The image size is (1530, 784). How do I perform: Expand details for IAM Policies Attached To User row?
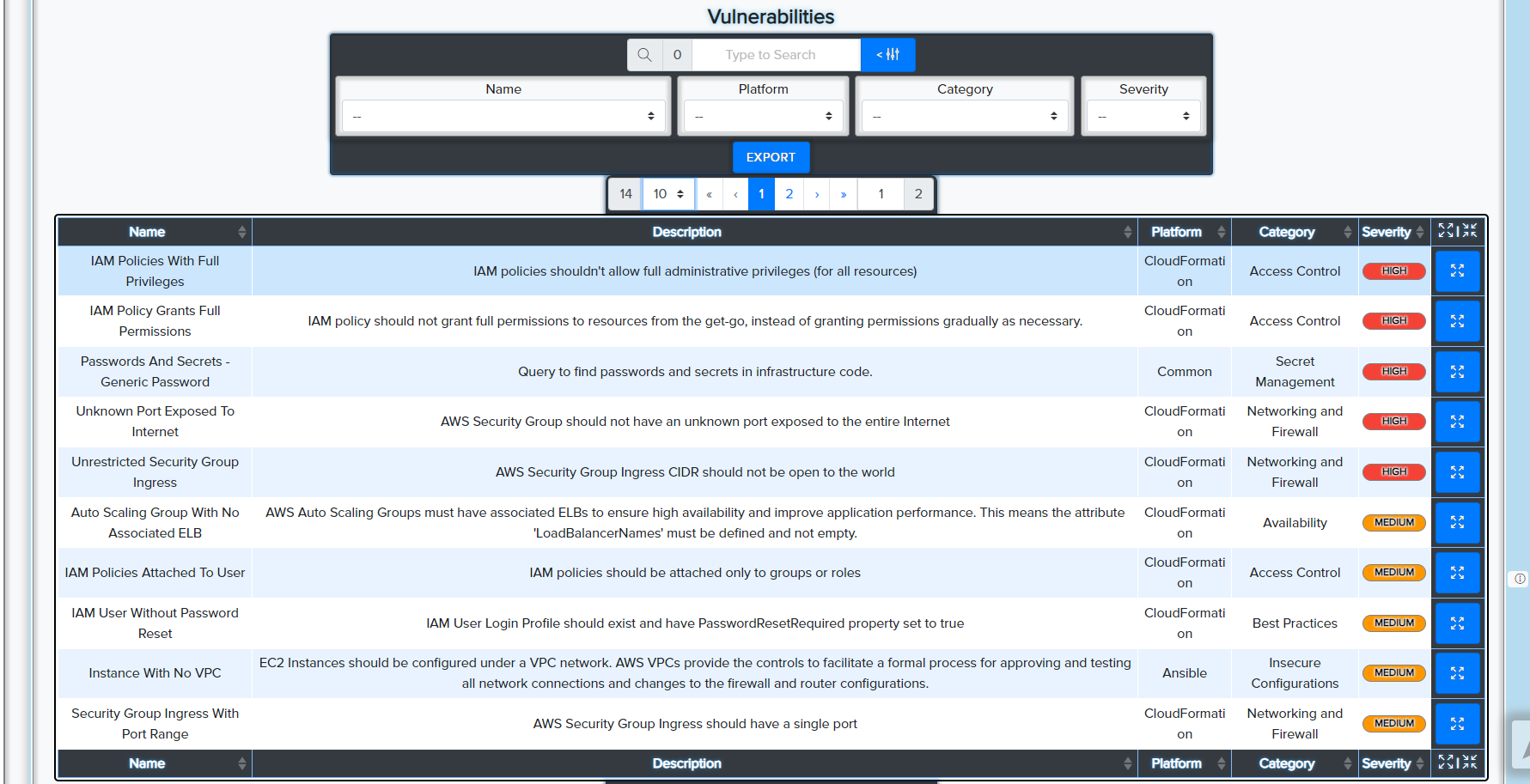click(1457, 573)
